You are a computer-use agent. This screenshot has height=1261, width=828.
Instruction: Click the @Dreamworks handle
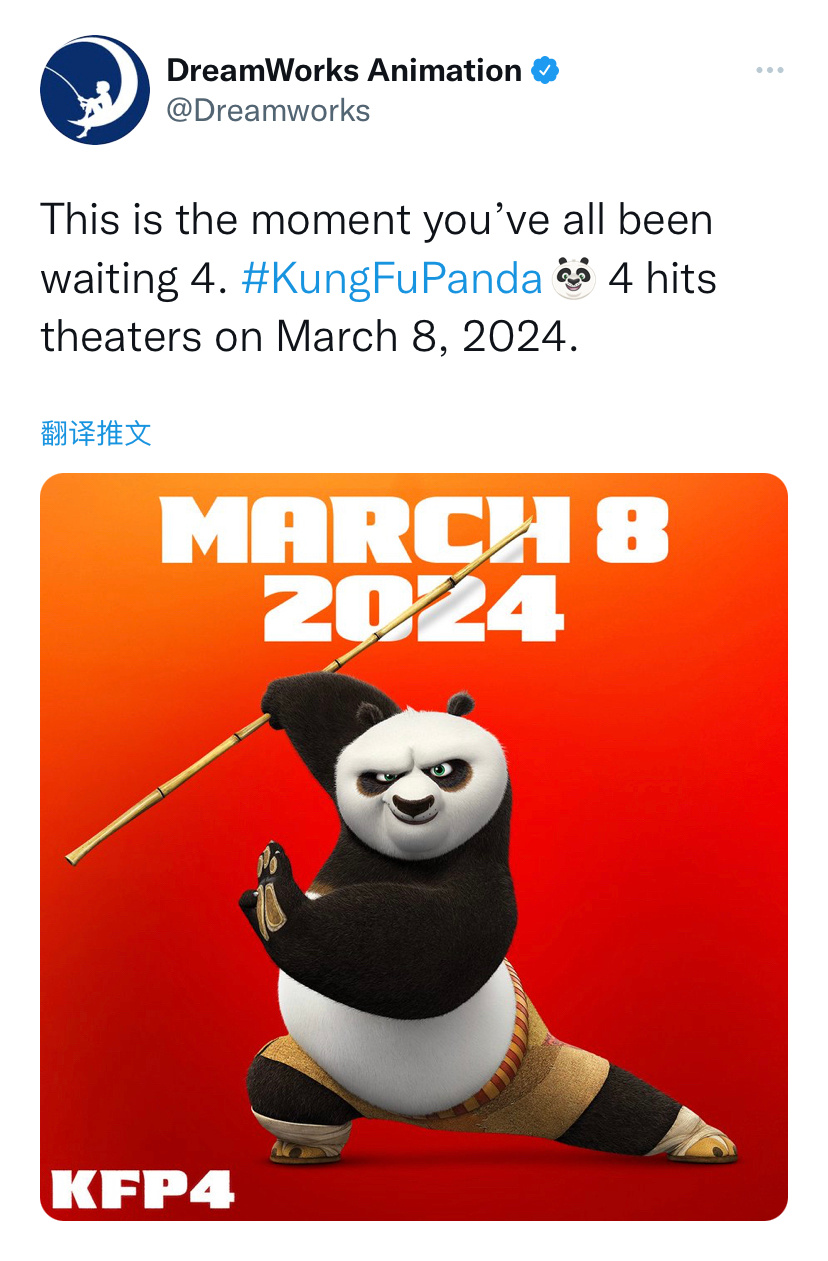click(268, 110)
